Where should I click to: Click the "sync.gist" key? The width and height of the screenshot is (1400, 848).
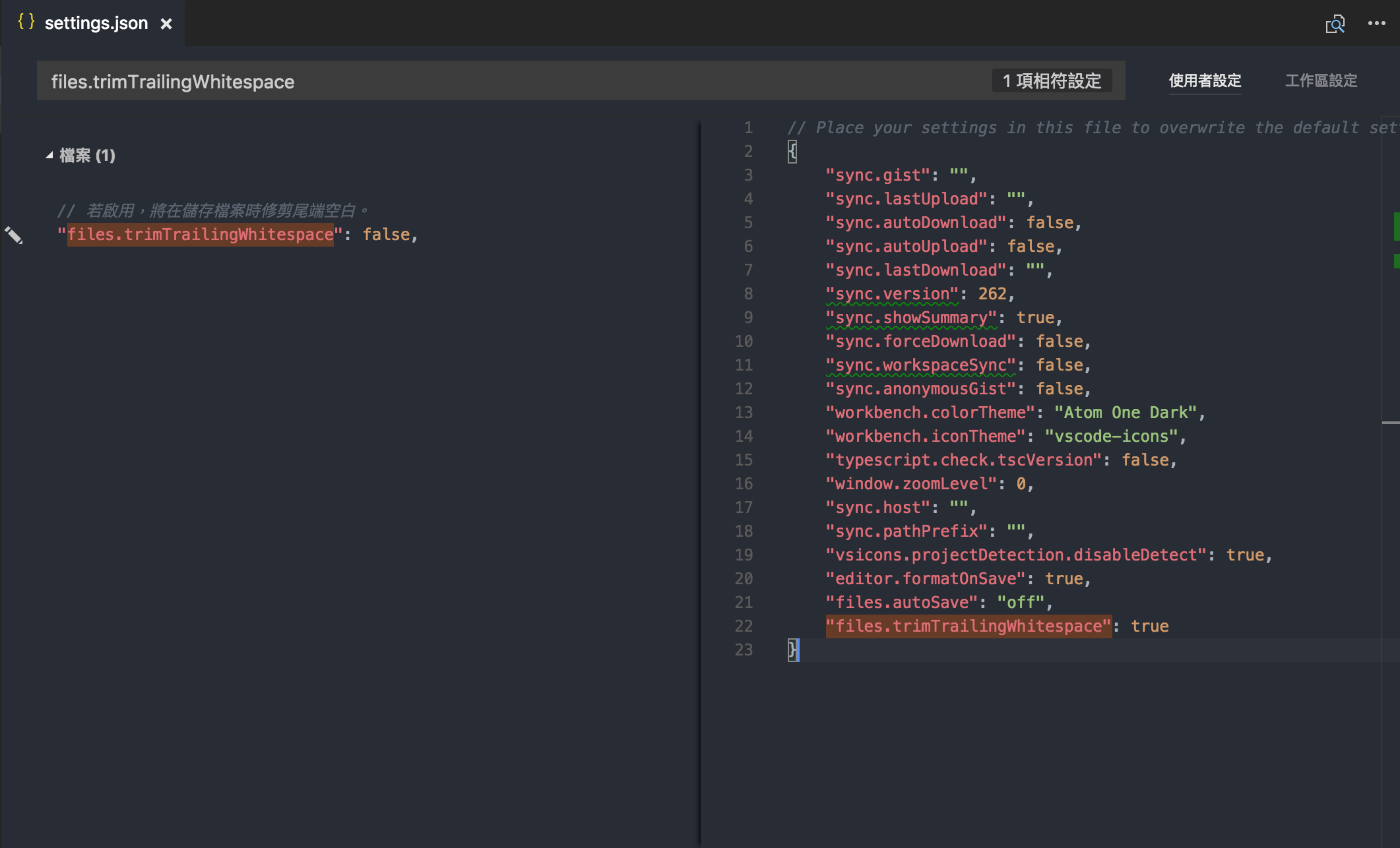click(877, 175)
